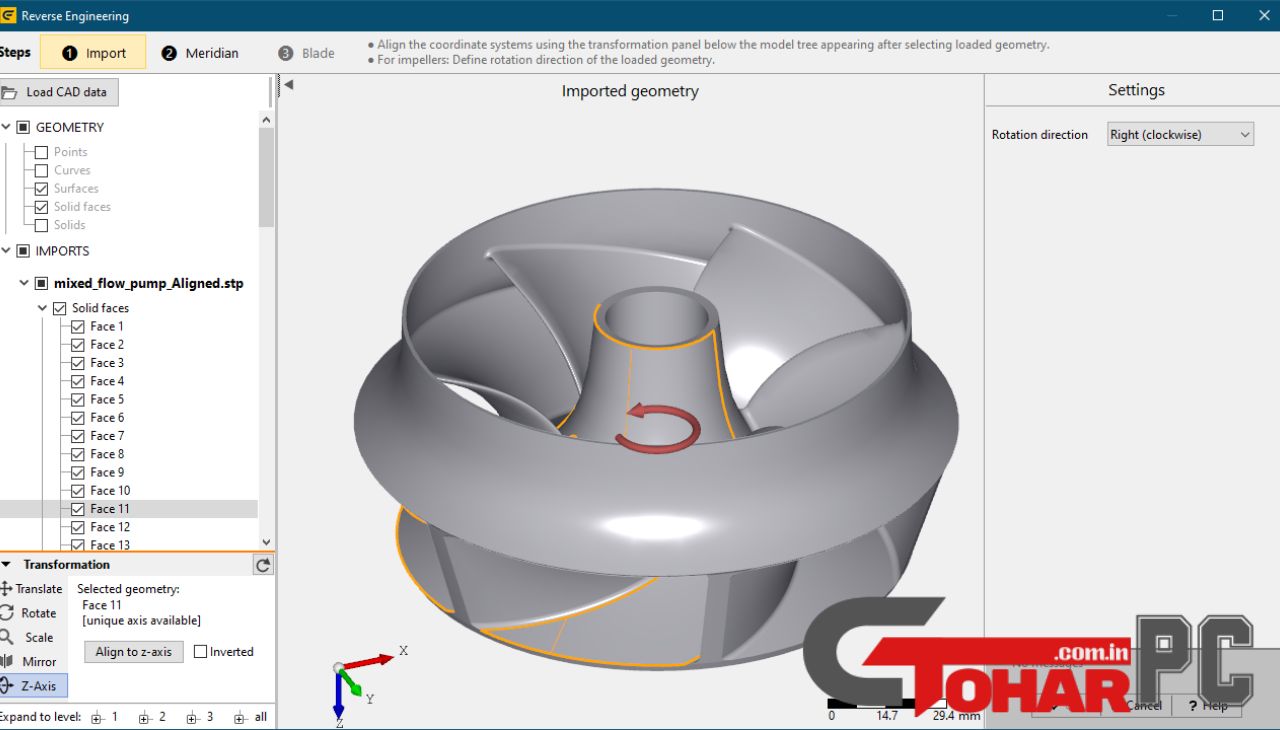Viewport: 1280px width, 730px height.
Task: Collapse the IMPORTS tree section
Action: point(6,251)
